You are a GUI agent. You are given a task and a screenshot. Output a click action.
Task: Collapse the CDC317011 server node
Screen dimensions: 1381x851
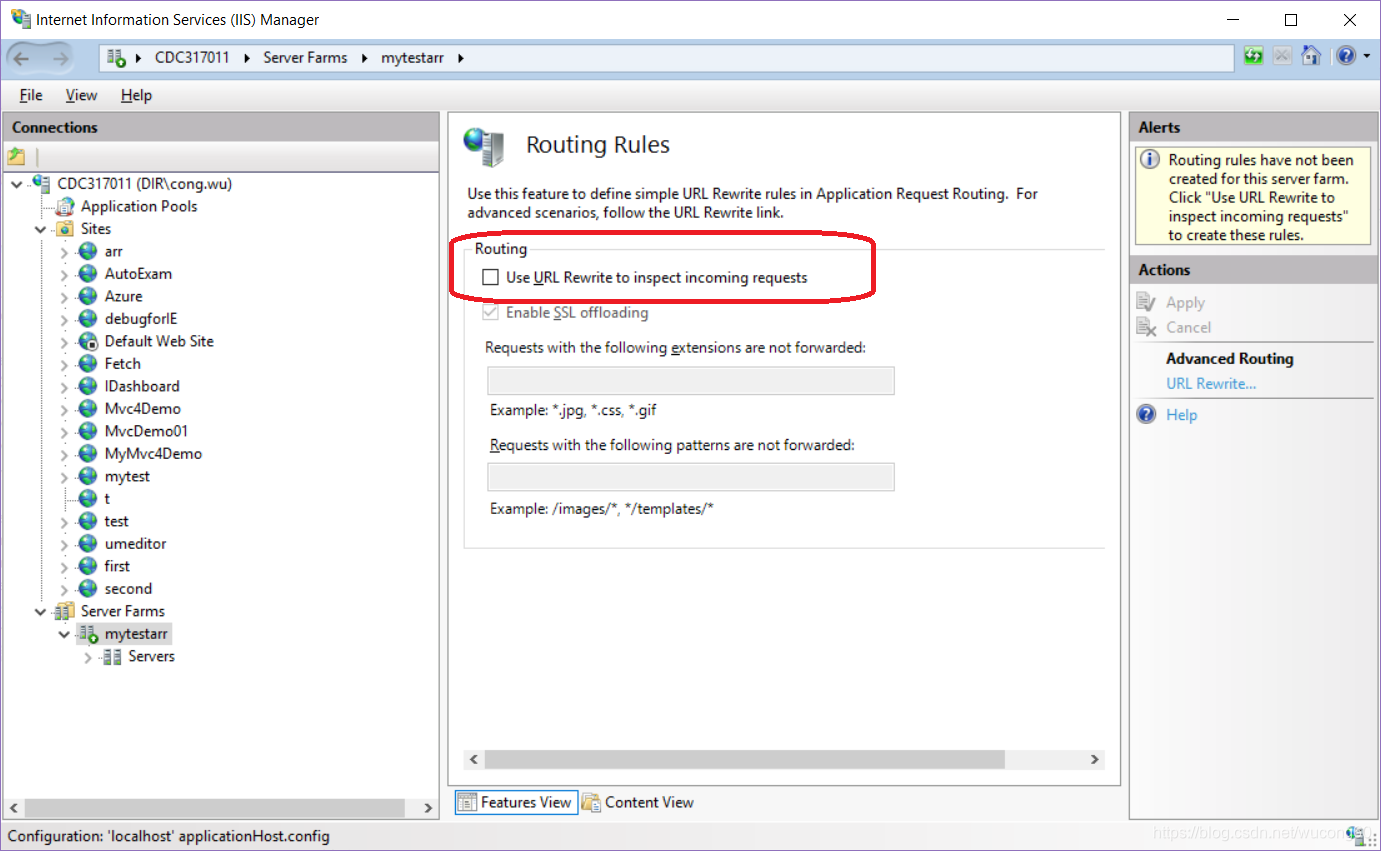click(16, 184)
